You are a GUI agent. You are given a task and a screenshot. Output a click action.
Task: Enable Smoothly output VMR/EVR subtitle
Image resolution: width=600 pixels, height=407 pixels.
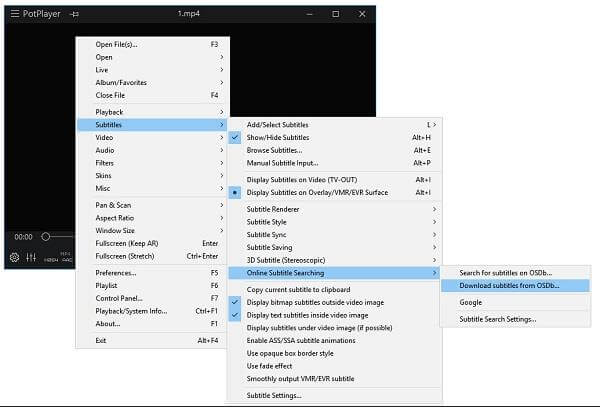click(x=335, y=379)
